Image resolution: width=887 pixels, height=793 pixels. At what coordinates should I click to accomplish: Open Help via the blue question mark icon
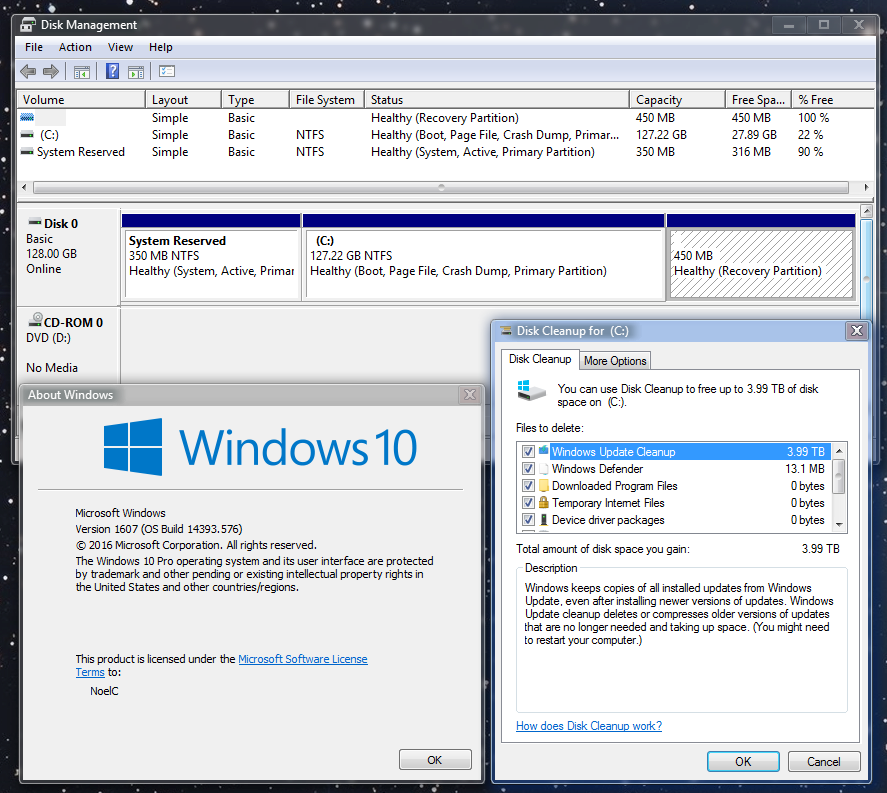pos(112,71)
